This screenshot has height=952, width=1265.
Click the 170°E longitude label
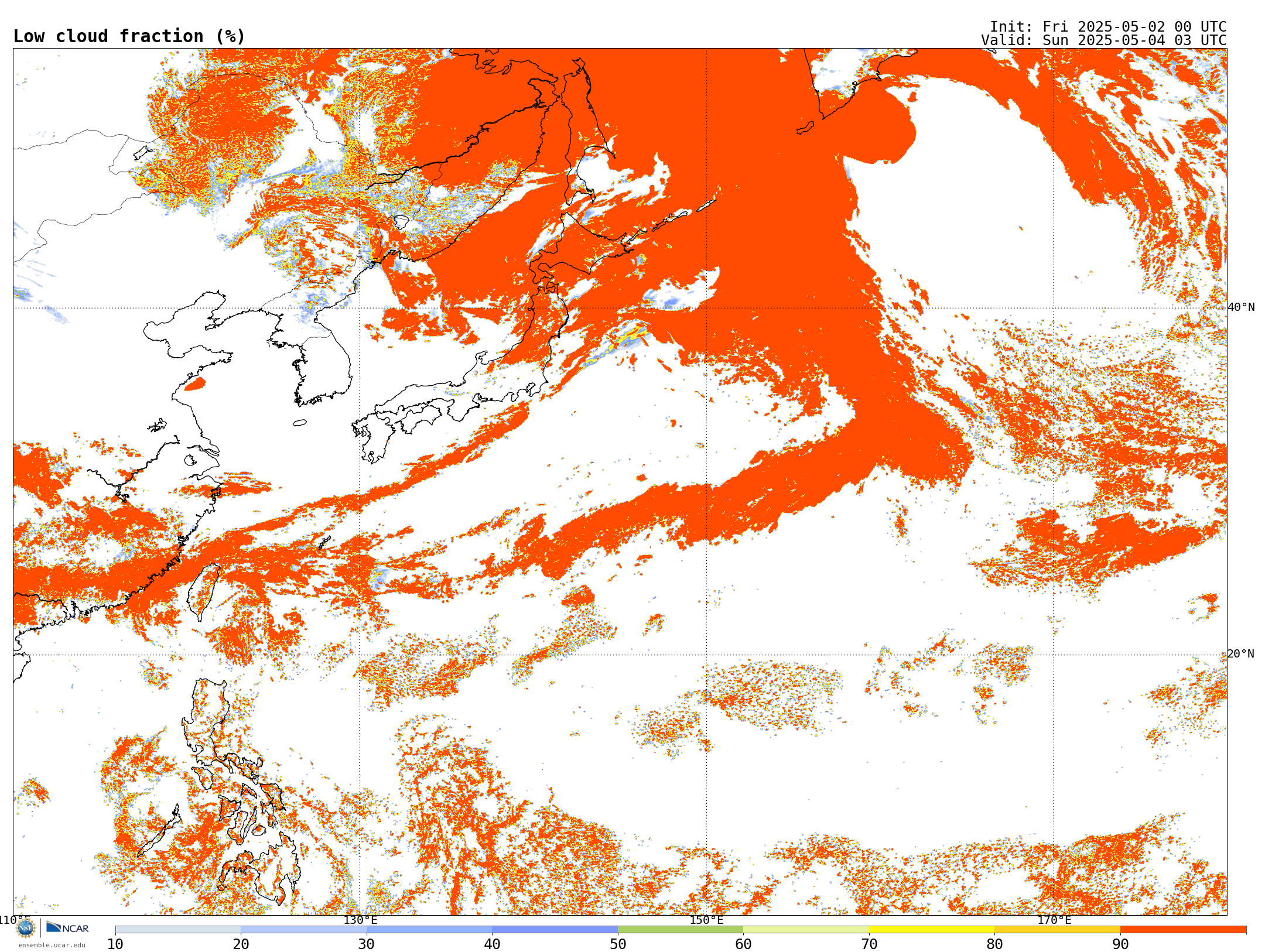(x=1054, y=920)
